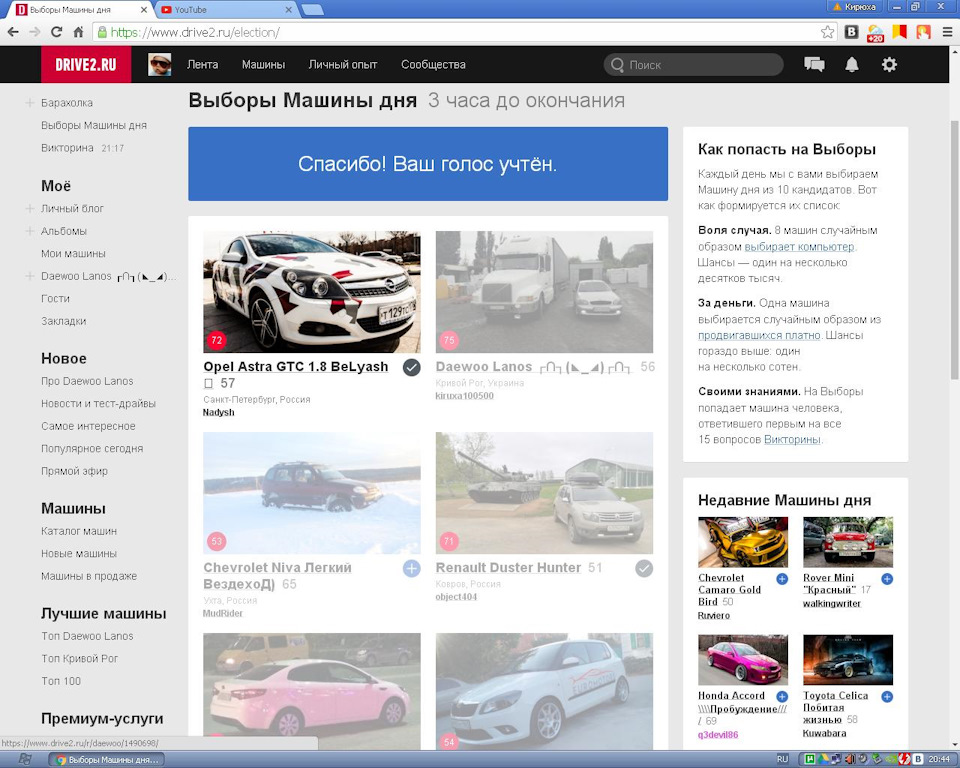
Task: Open Популярное сегодня sidebar link
Action: [x=92, y=448]
